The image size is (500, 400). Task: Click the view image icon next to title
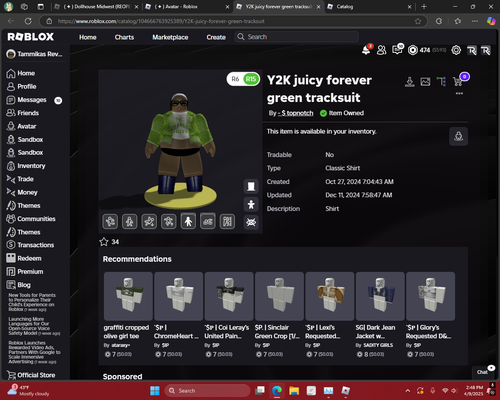point(425,81)
